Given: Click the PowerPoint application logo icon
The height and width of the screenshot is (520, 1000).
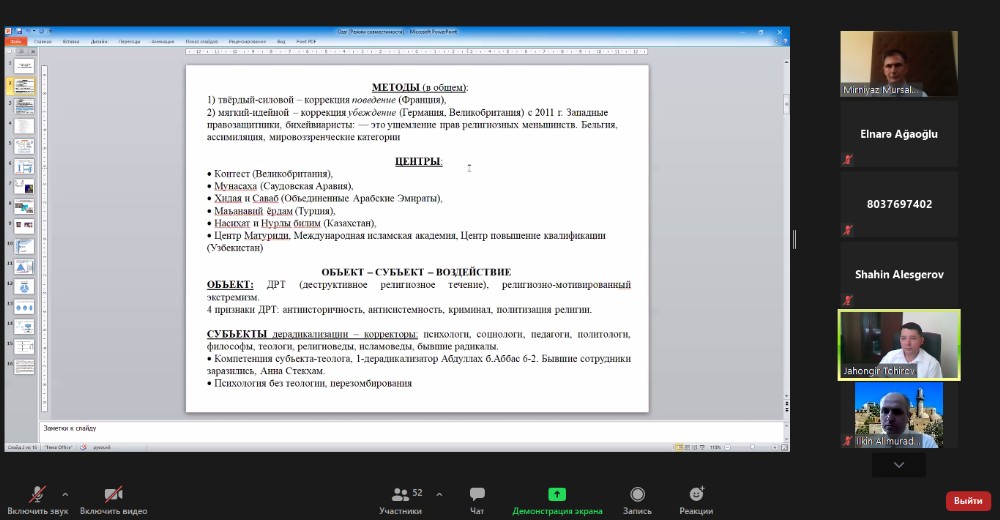Looking at the screenshot, I should (8, 31).
